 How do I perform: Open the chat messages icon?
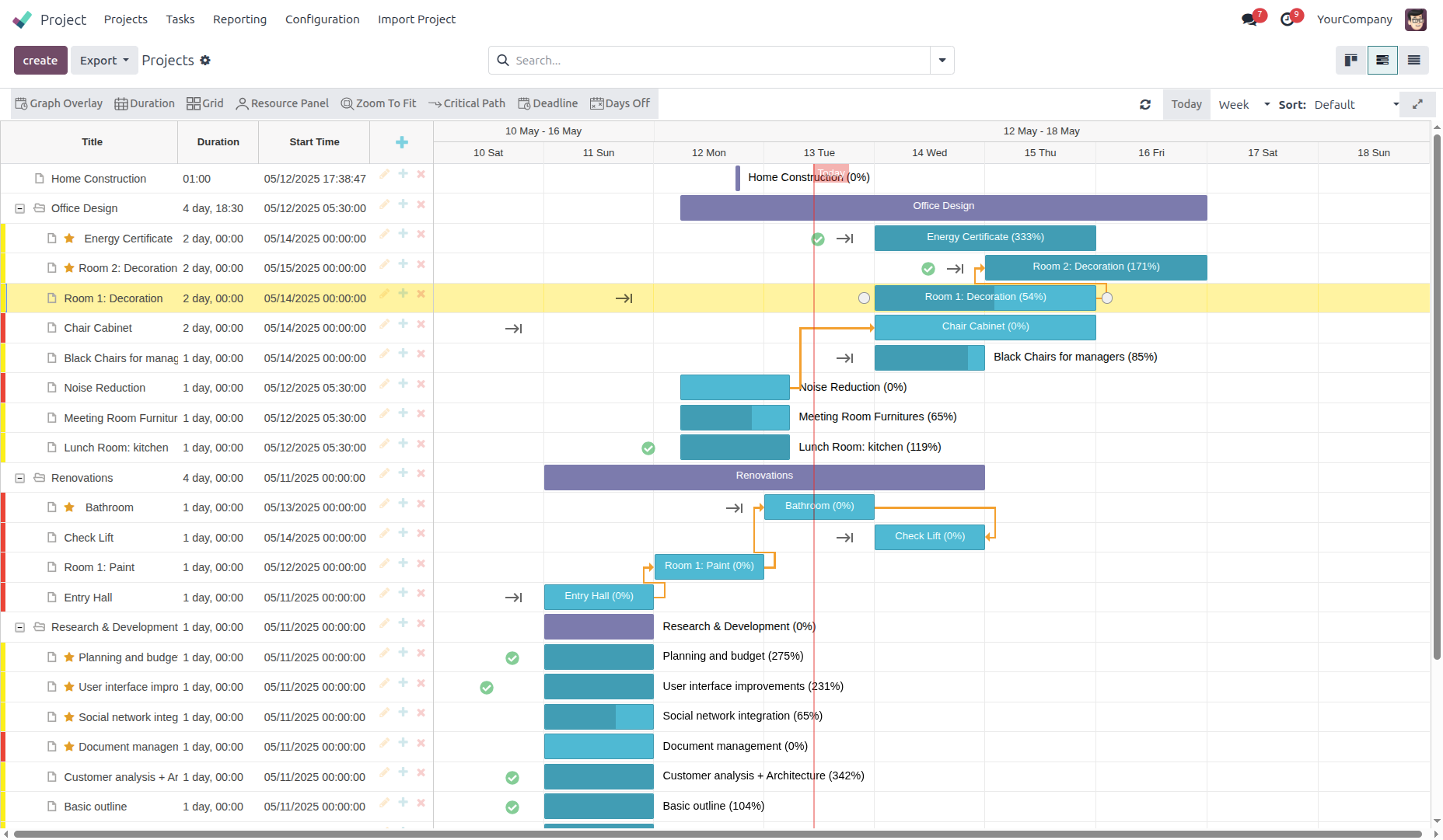pyautogui.click(x=1249, y=19)
